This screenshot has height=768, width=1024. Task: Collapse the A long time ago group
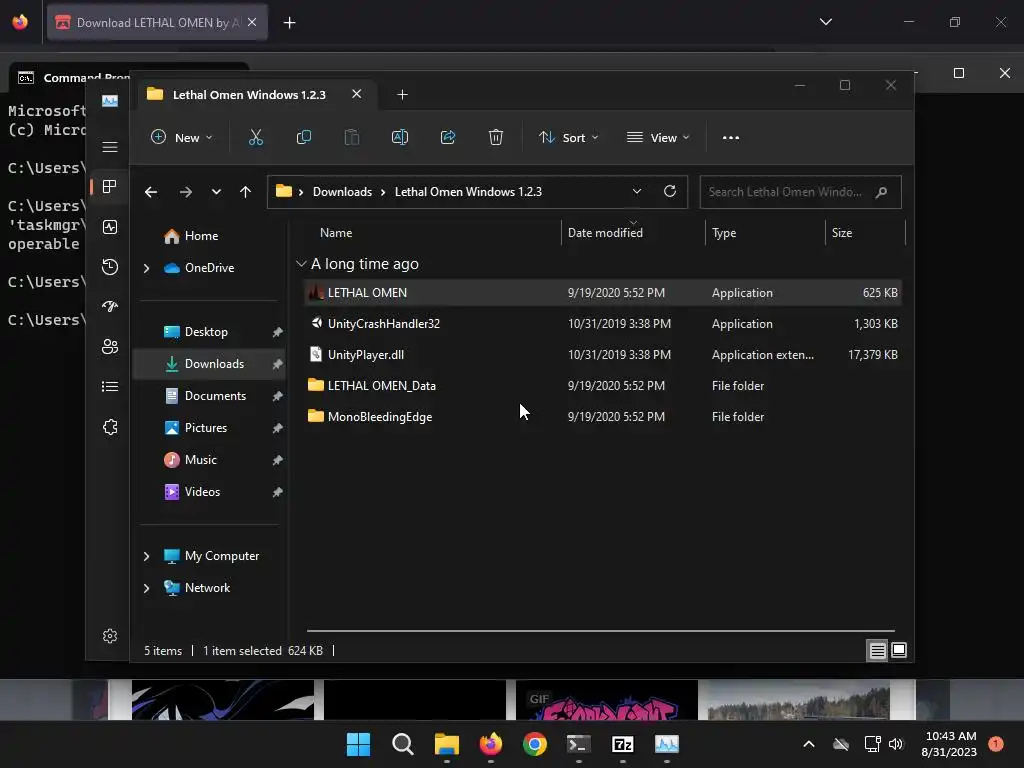coord(301,264)
